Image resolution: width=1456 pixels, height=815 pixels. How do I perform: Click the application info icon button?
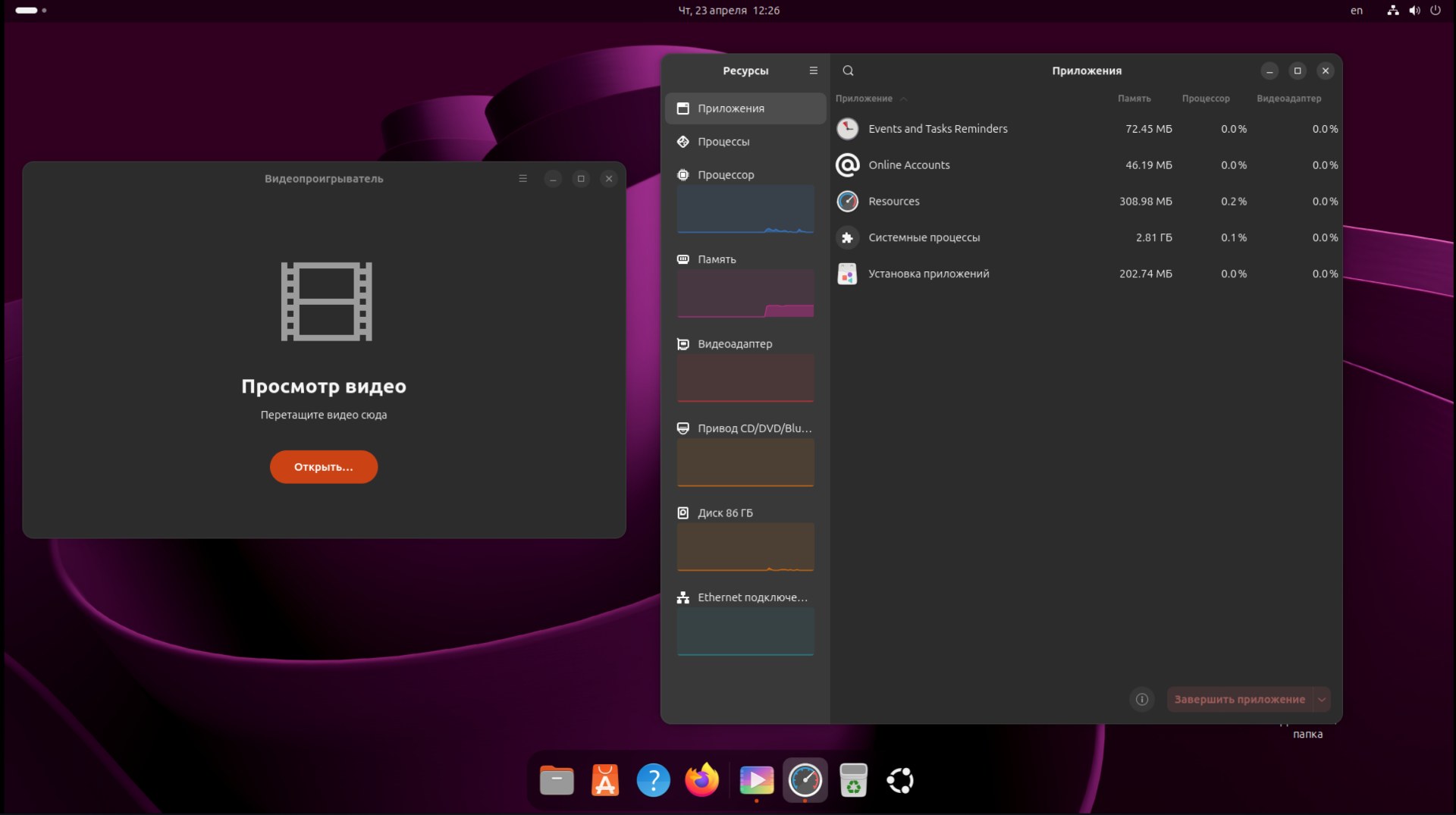click(1141, 699)
